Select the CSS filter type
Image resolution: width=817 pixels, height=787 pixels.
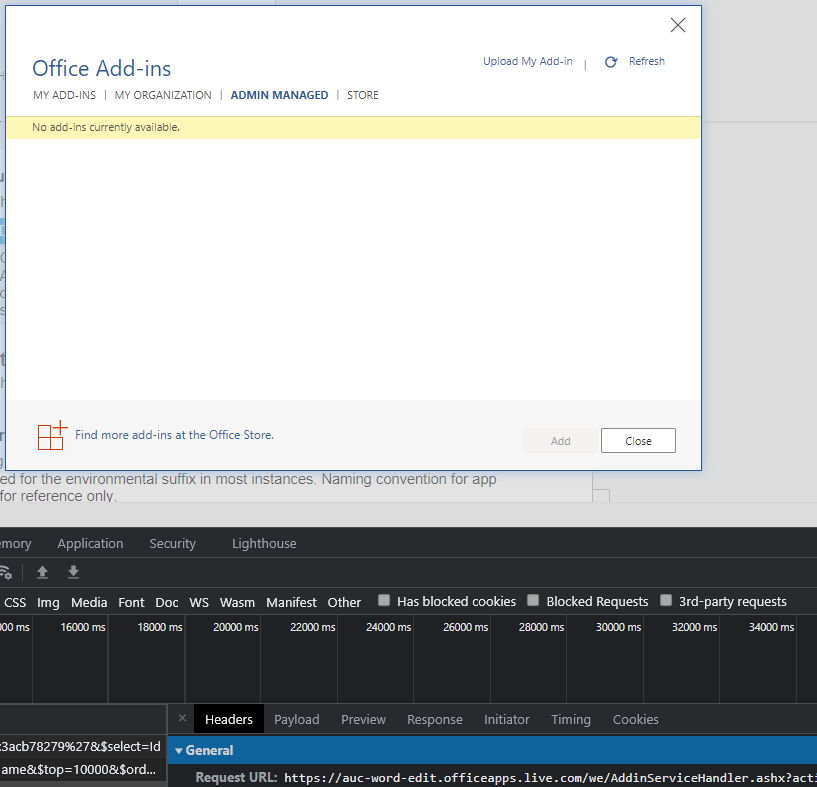coord(14,602)
